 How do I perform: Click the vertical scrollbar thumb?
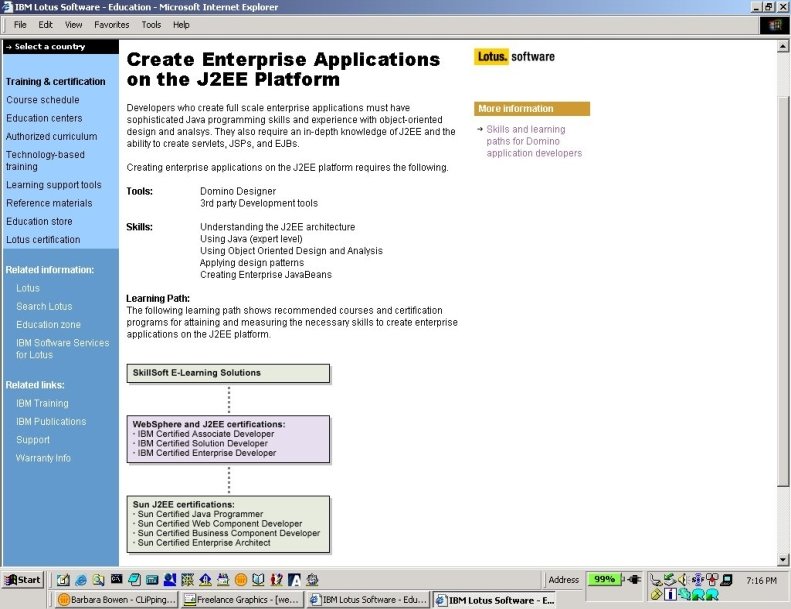pyautogui.click(x=783, y=291)
